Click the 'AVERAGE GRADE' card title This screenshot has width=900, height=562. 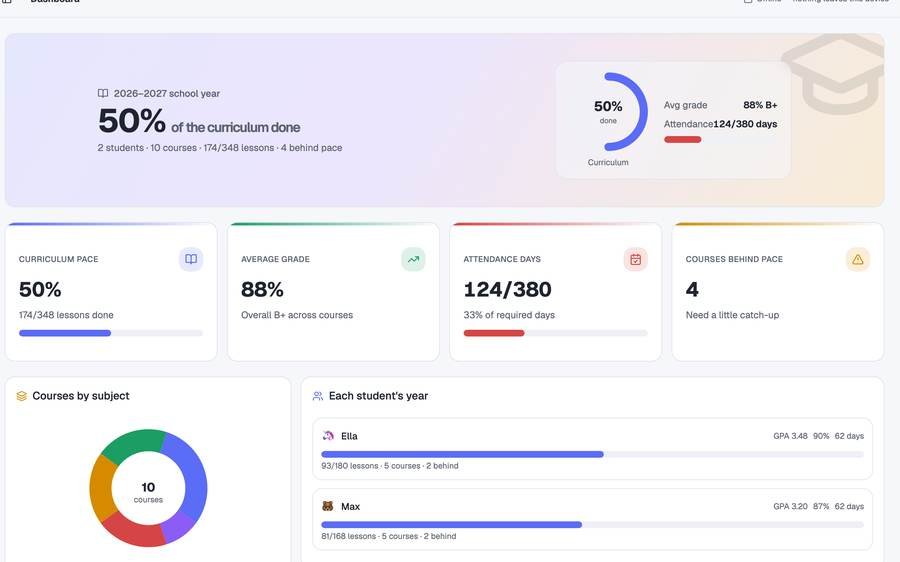pos(276,259)
